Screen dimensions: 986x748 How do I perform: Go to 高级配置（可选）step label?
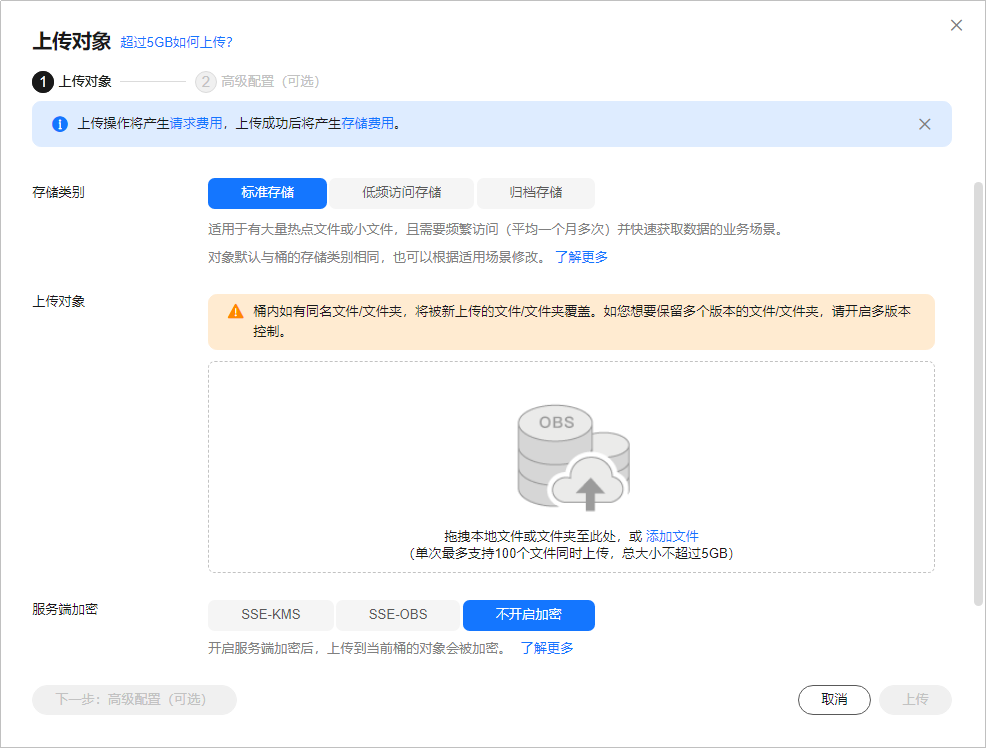click(x=270, y=82)
